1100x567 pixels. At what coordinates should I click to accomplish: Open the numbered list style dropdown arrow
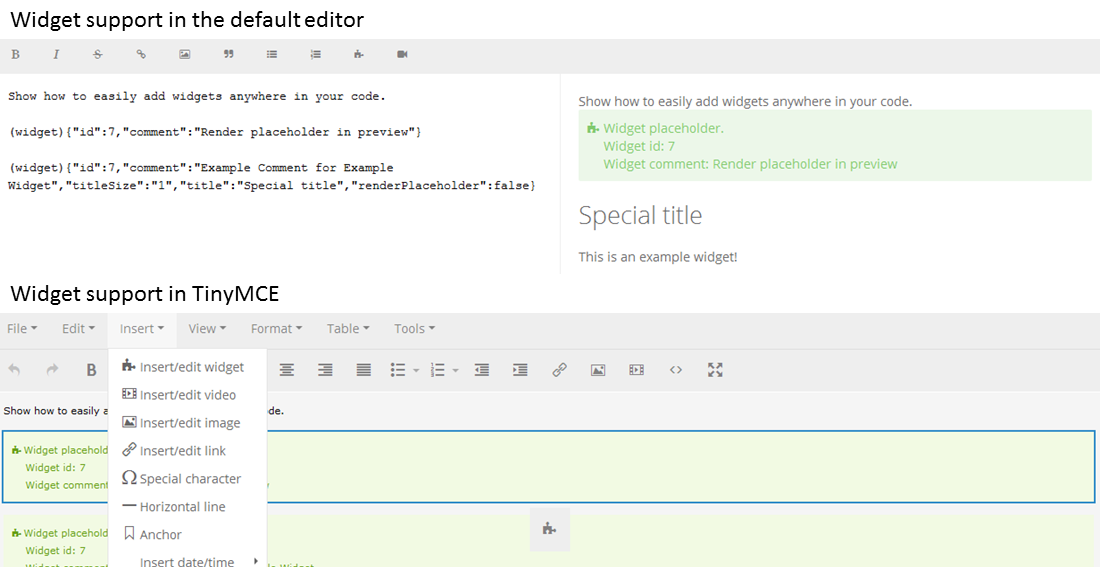456,371
